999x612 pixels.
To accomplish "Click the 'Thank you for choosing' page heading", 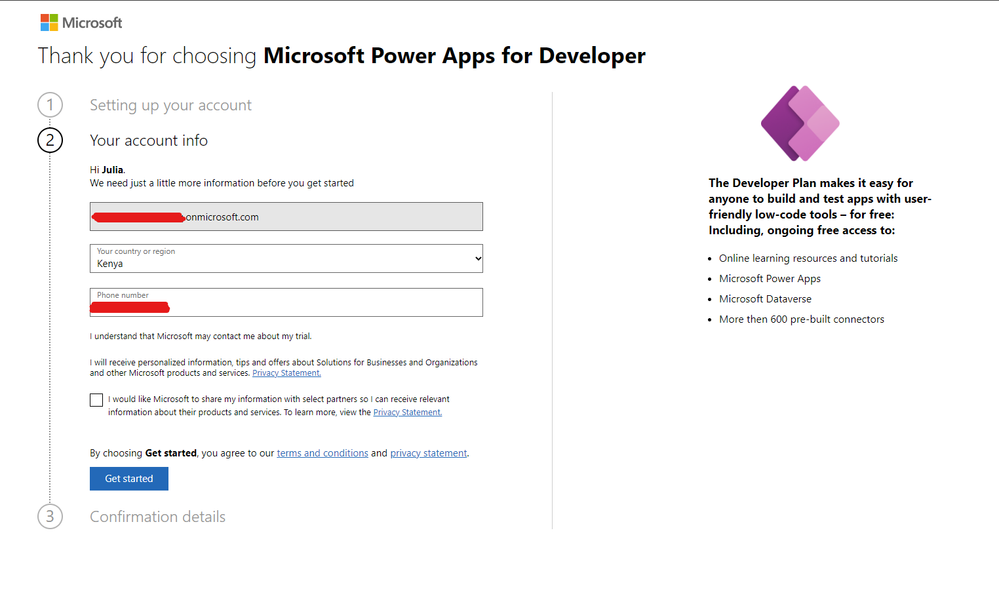I will tap(341, 56).
